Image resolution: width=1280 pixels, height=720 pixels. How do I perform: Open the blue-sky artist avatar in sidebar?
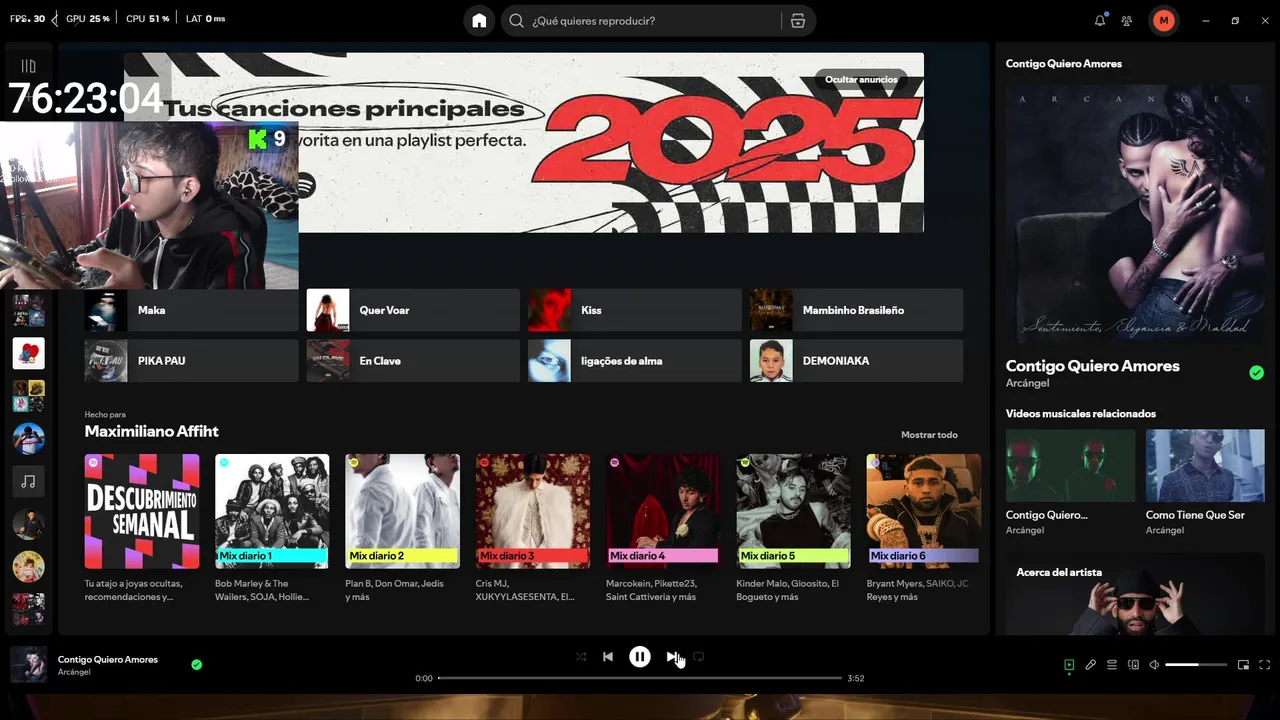pos(28,438)
